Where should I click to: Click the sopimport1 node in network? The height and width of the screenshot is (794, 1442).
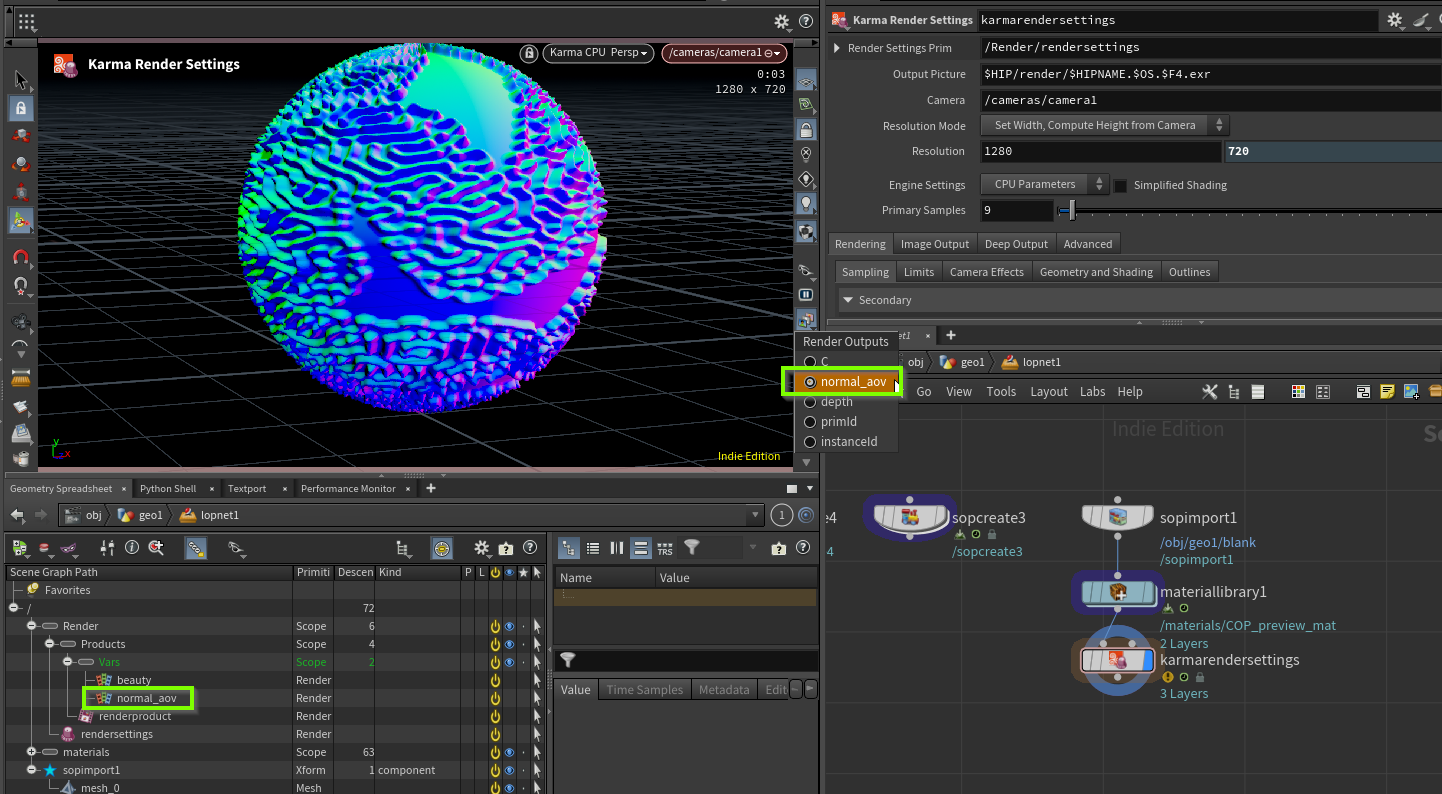coord(1118,517)
